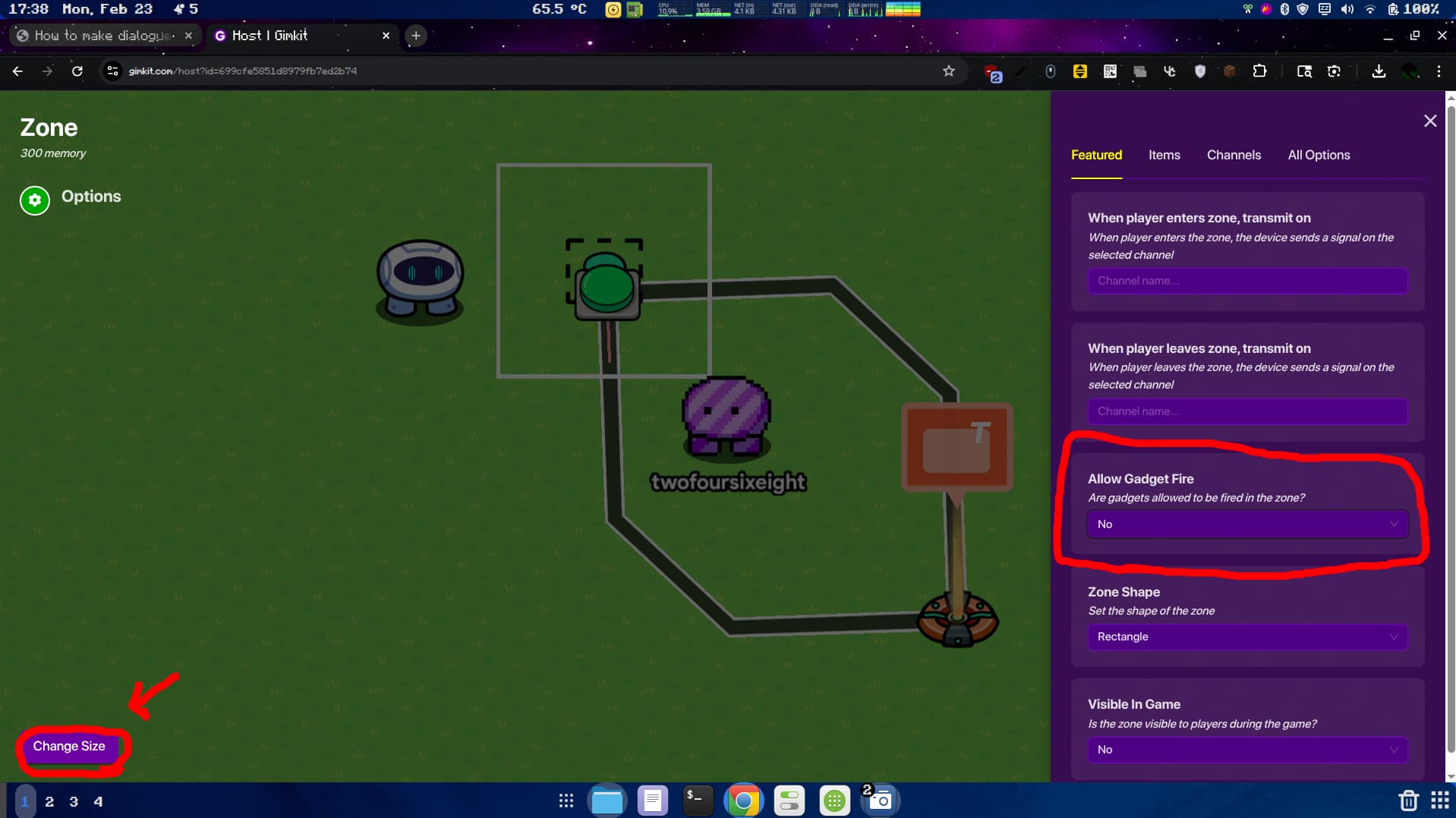Click channel field for player enters zone
1456x818 pixels.
(x=1246, y=281)
